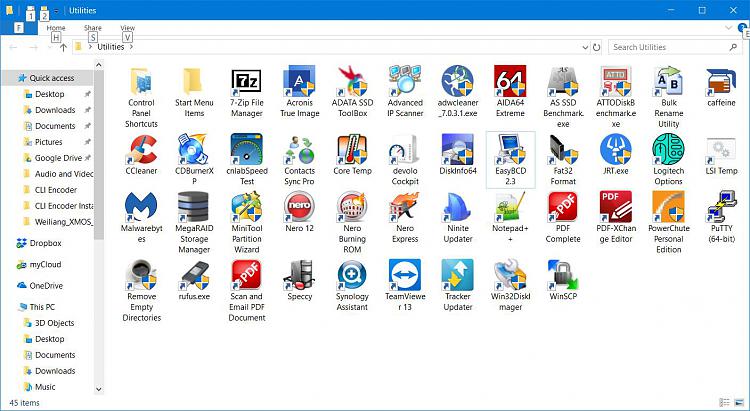
Task: Select the caffeine shortcut
Action: [x=721, y=82]
